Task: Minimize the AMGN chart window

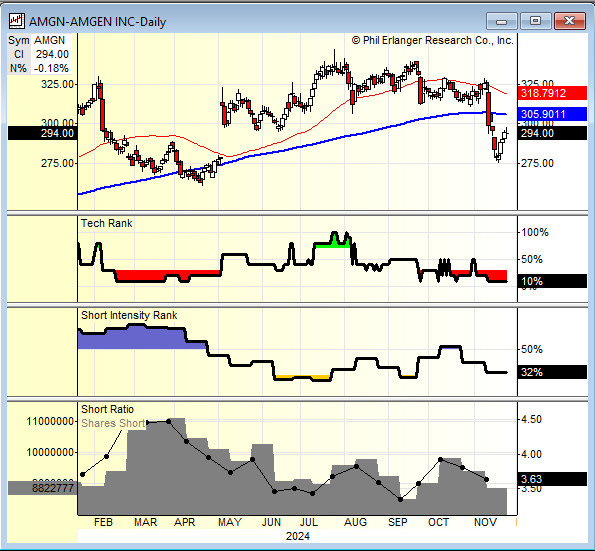Action: click(x=501, y=21)
